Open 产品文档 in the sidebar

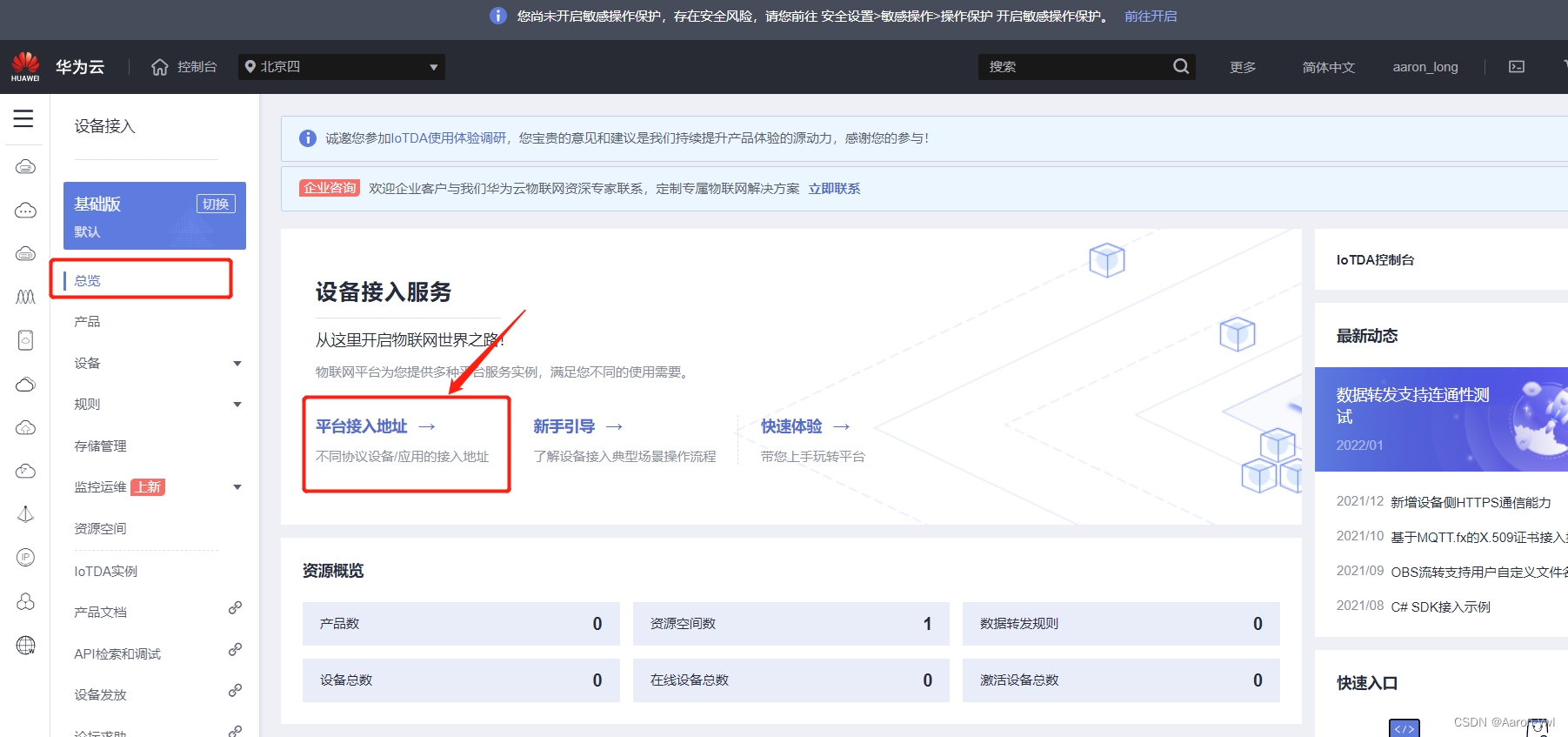(x=101, y=613)
